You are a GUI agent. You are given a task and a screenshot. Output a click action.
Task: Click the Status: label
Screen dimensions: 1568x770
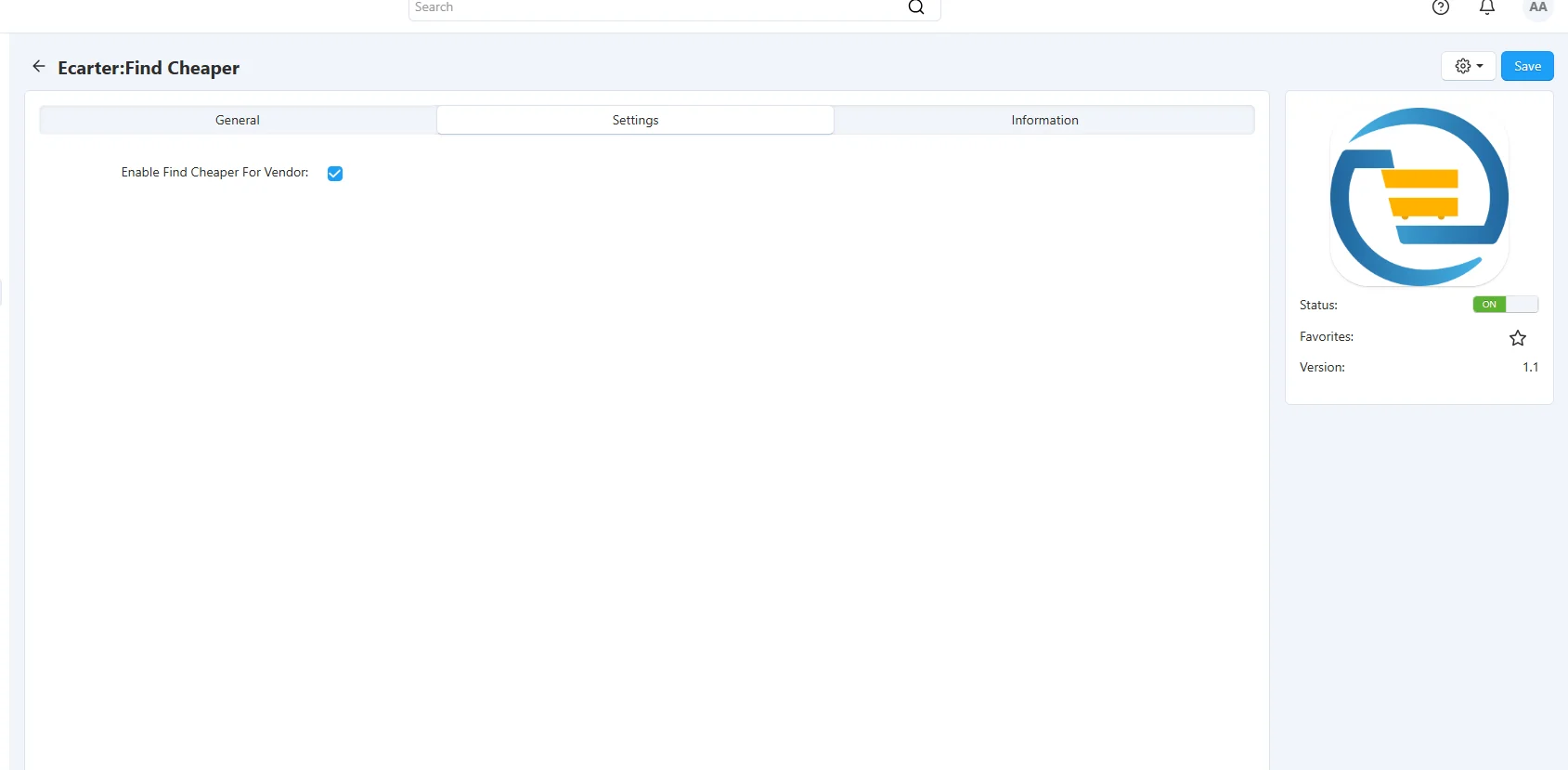1318,306
